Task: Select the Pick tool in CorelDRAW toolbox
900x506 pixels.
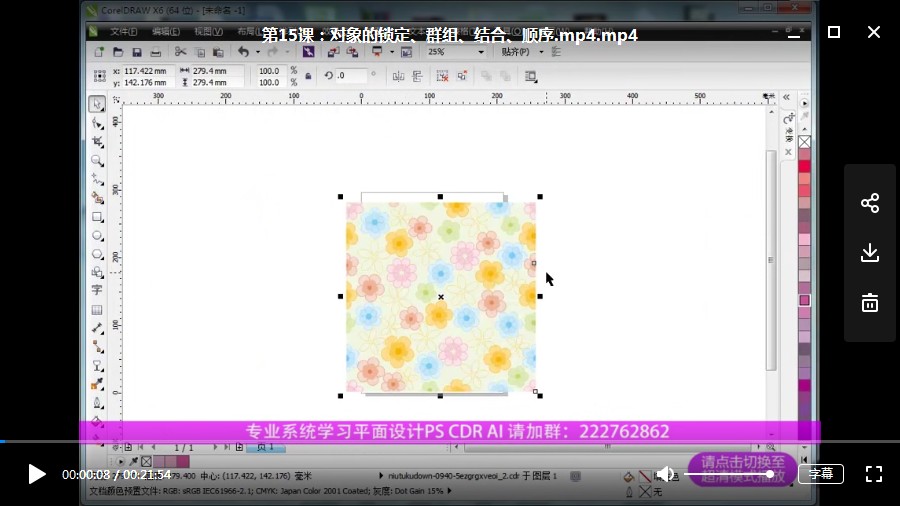Action: (x=97, y=104)
